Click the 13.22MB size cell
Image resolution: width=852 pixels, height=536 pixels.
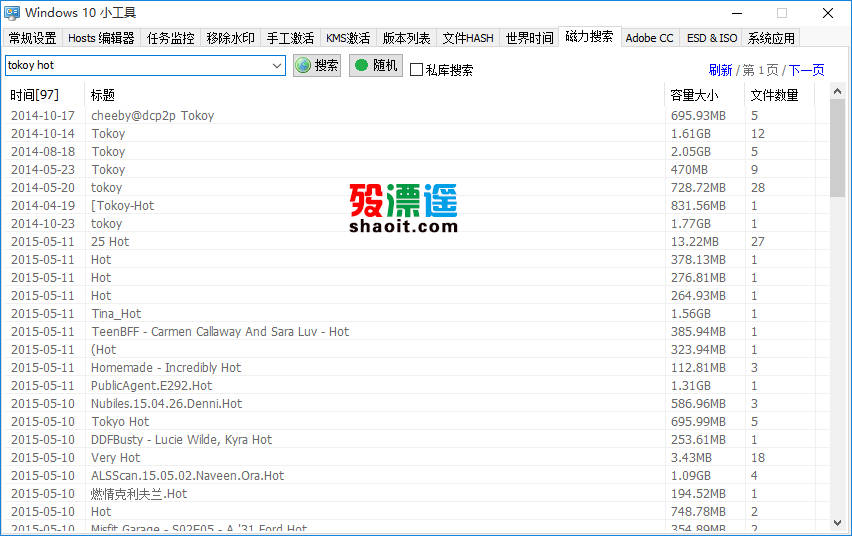[694, 241]
